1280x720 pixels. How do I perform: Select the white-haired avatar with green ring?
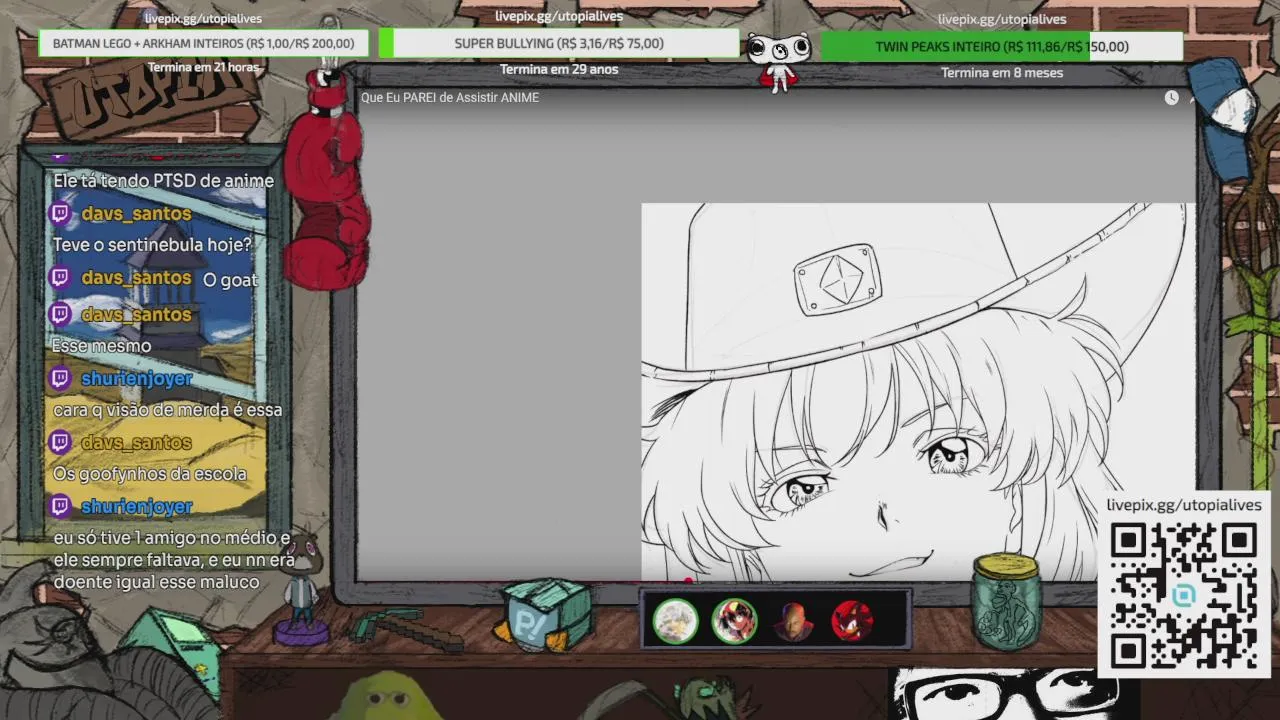[x=675, y=621]
